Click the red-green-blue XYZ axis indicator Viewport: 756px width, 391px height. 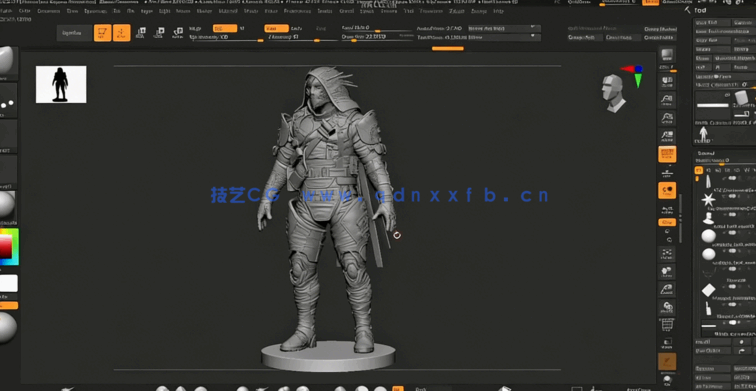coord(633,75)
